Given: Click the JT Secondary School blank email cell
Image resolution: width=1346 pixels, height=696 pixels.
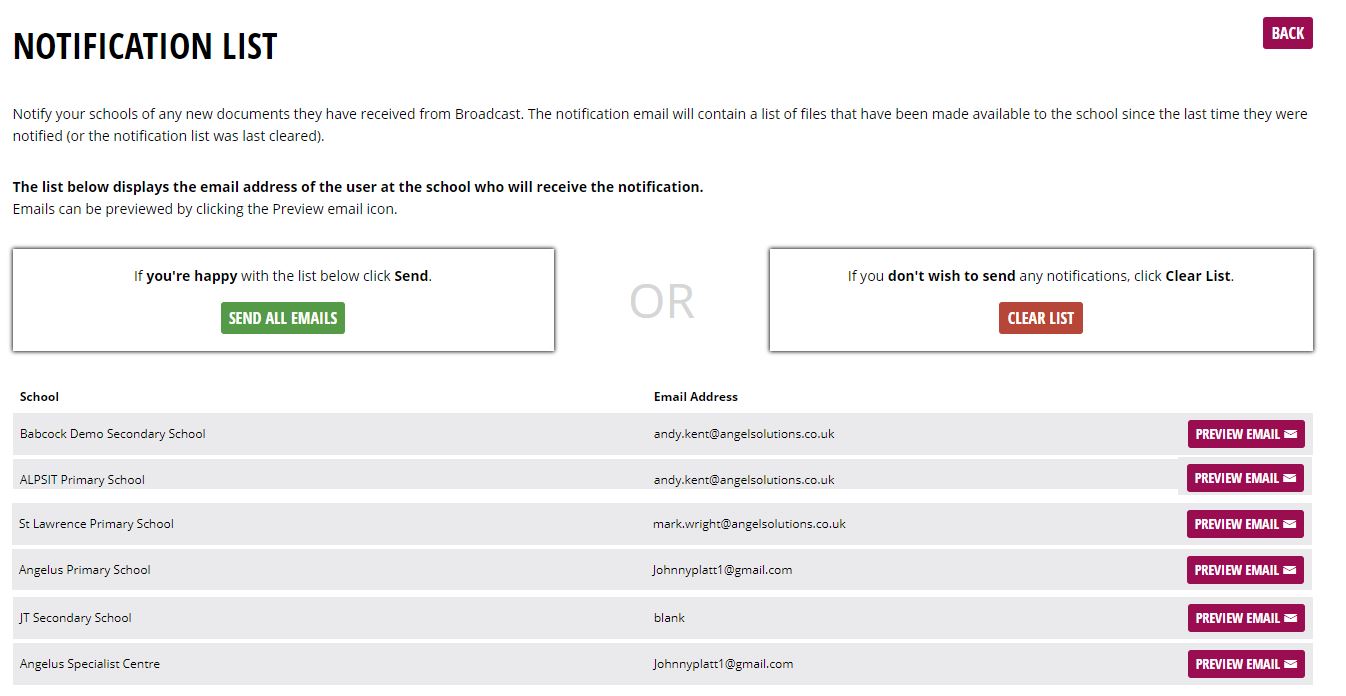Looking at the screenshot, I should point(669,618).
